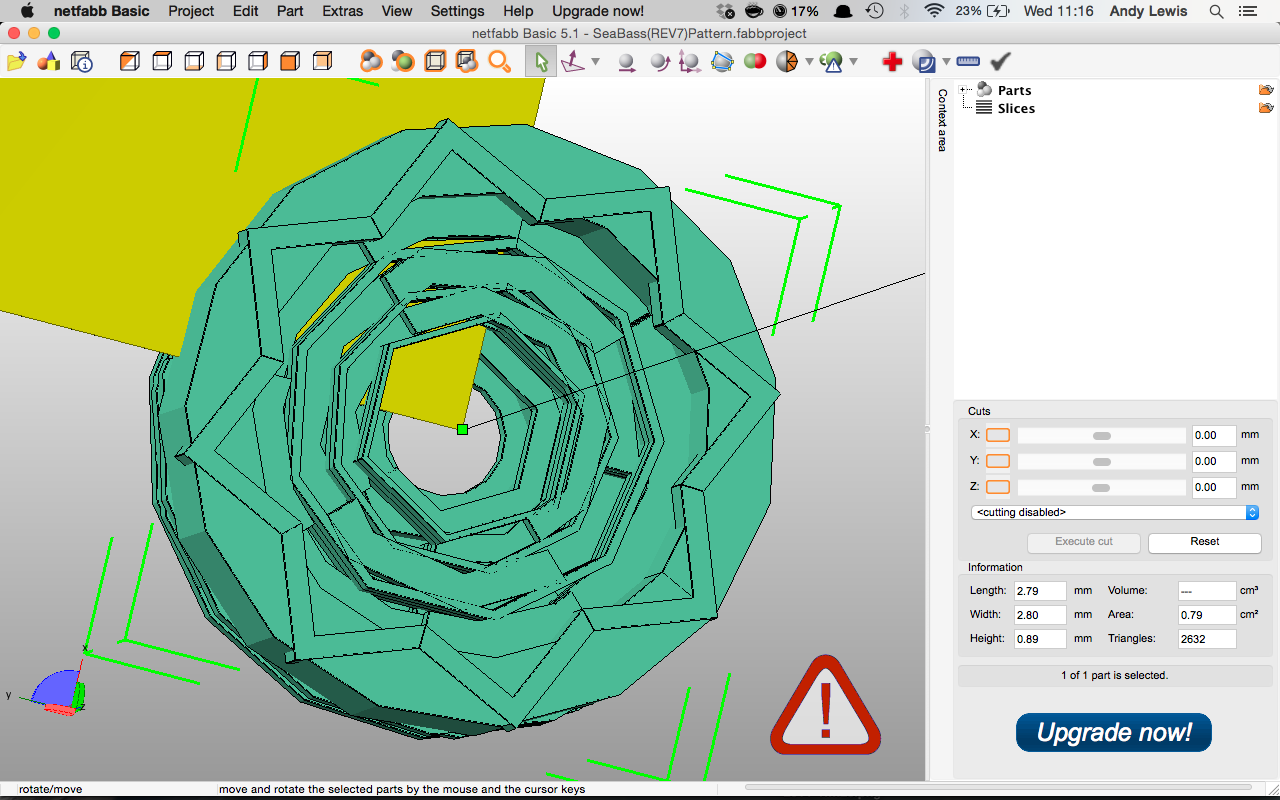The height and width of the screenshot is (800, 1280).
Task: Open the cutting disabled dropdown
Action: [1114, 512]
